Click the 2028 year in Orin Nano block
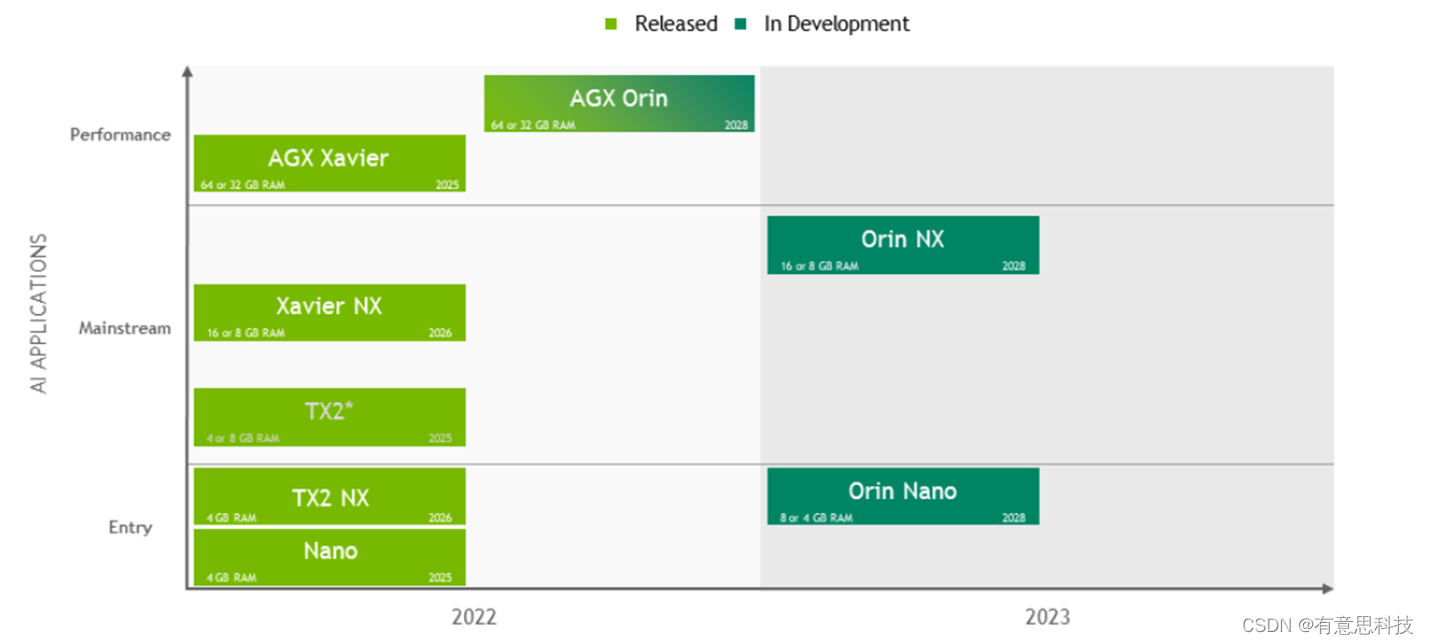Screen dimensions: 1429x644 tap(1014, 518)
